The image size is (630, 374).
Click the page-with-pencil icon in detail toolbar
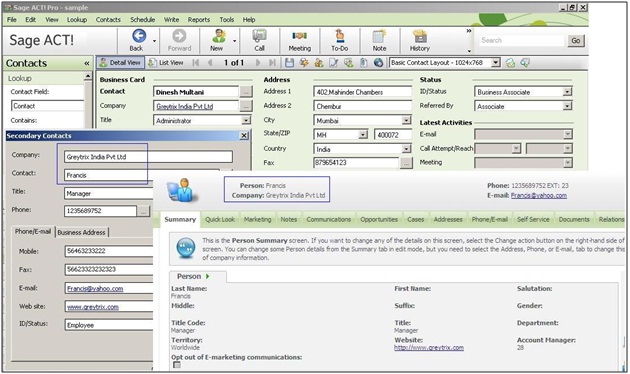coord(334,63)
